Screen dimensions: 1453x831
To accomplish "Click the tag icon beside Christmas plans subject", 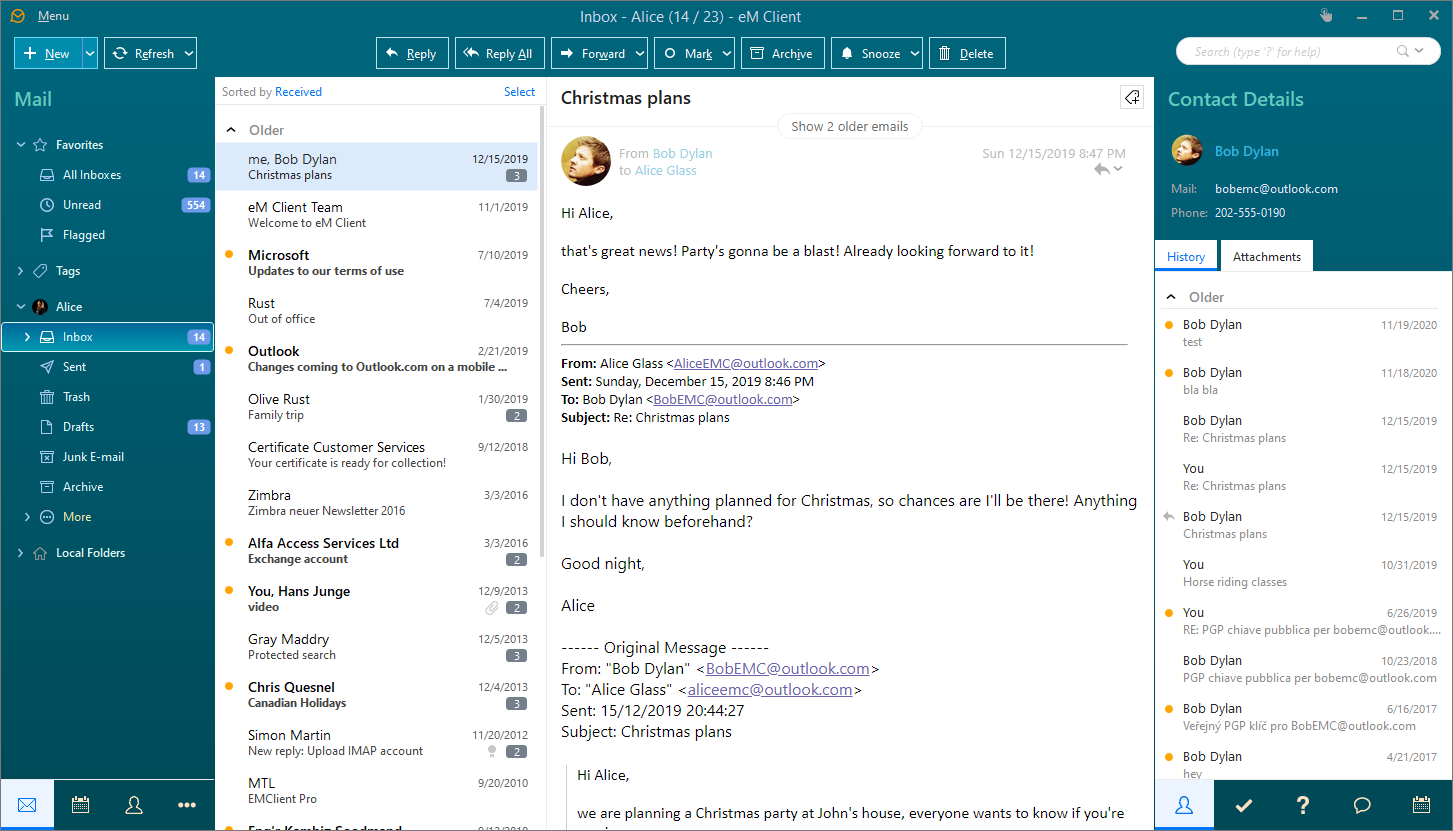I will point(1131,97).
